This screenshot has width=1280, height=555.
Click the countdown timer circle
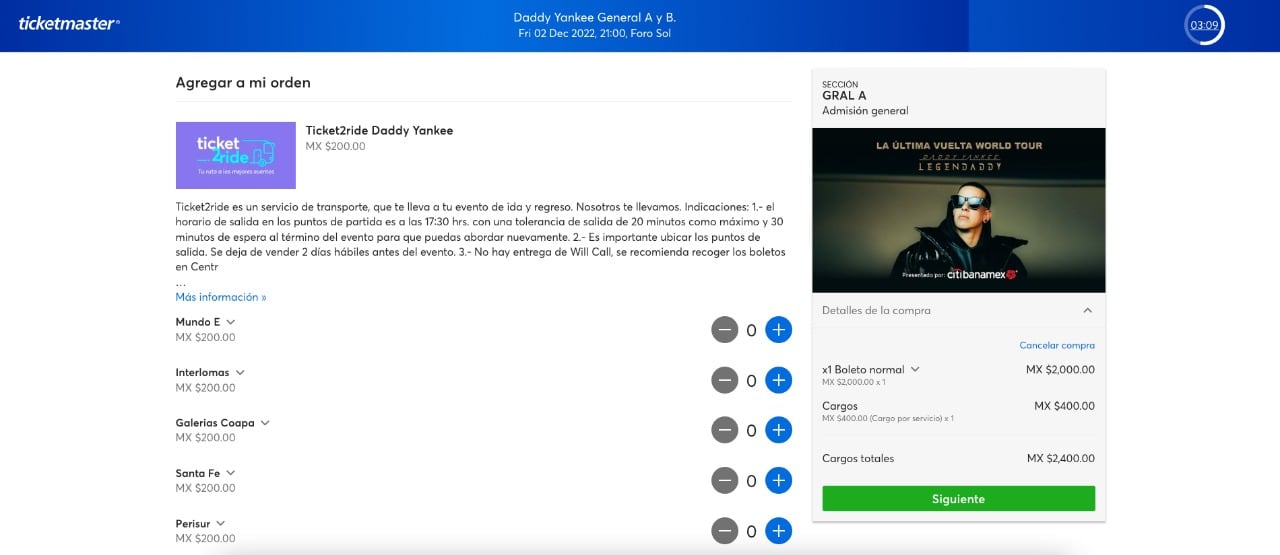(x=1204, y=25)
